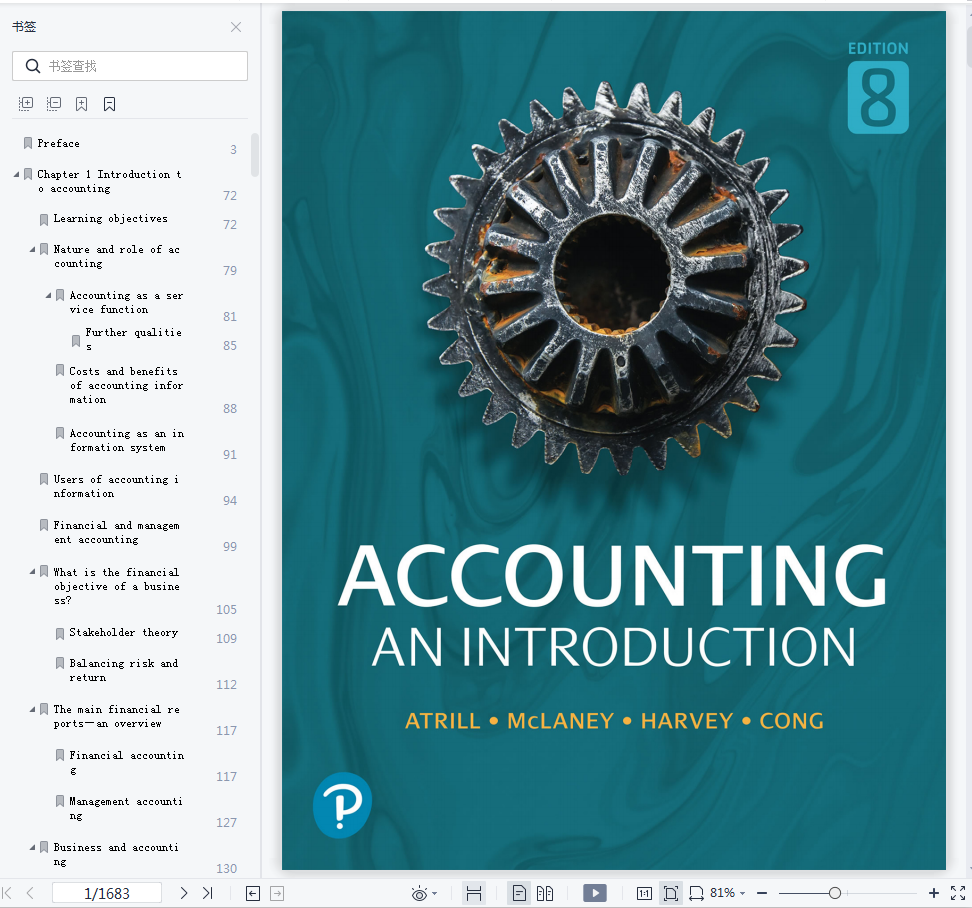The image size is (972, 908).
Task: Enter fullscreen mode
Action: 958,893
